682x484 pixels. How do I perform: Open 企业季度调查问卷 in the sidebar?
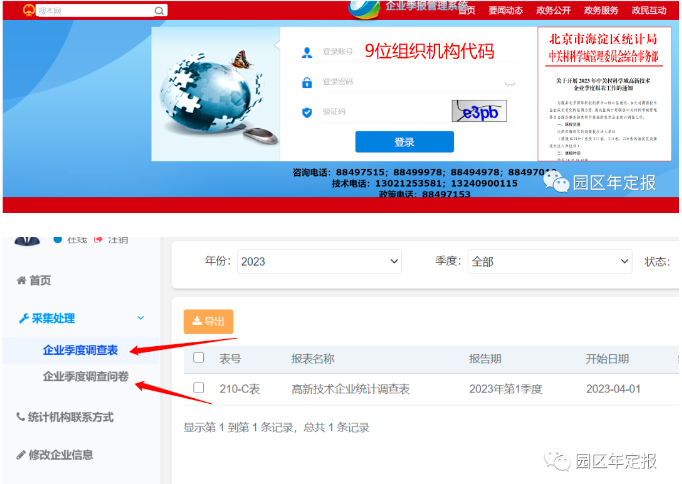86,377
